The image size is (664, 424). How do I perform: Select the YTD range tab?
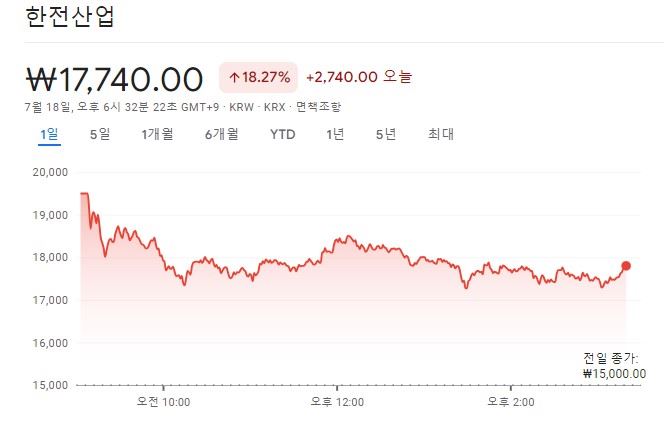pos(283,134)
